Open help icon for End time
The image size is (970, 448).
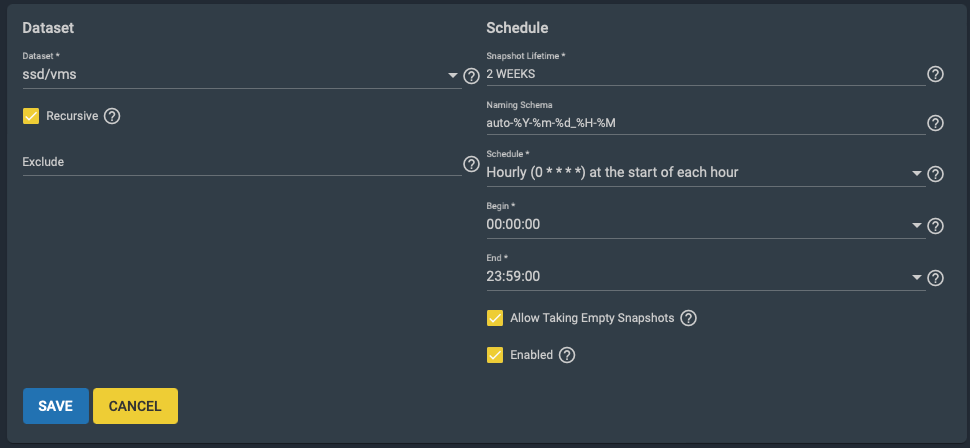pos(935,278)
